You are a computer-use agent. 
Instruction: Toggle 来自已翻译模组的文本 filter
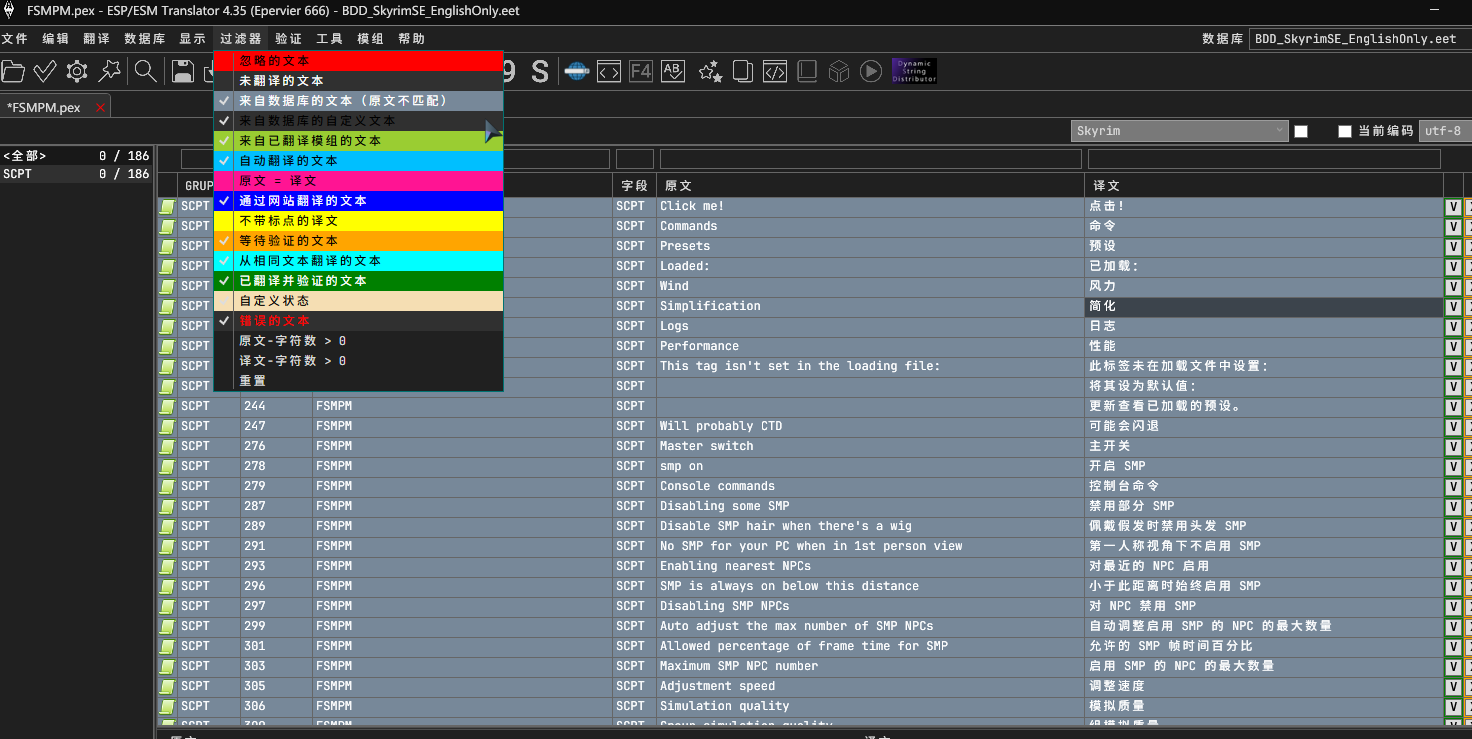358,141
